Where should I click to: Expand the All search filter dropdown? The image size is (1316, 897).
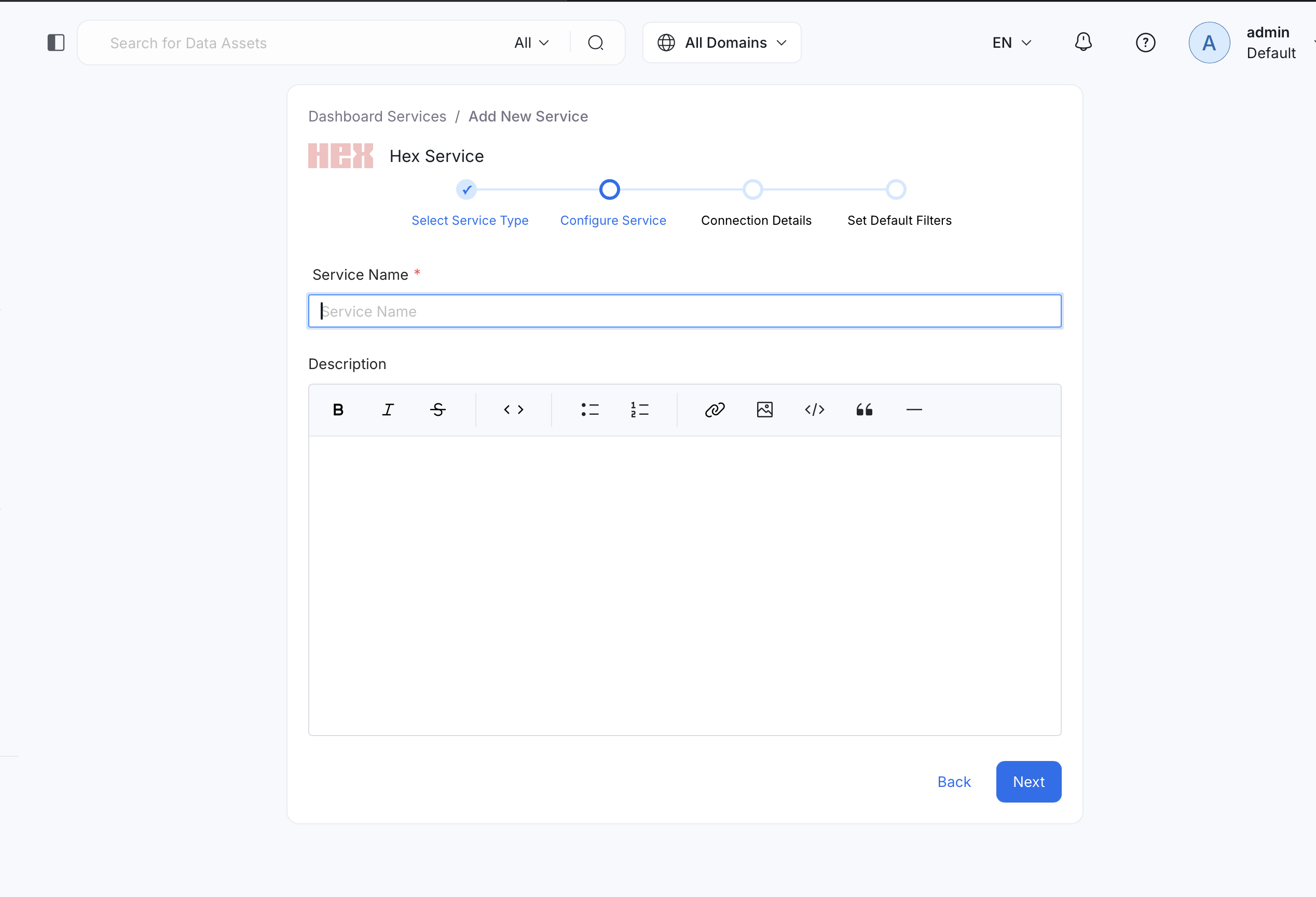click(531, 43)
